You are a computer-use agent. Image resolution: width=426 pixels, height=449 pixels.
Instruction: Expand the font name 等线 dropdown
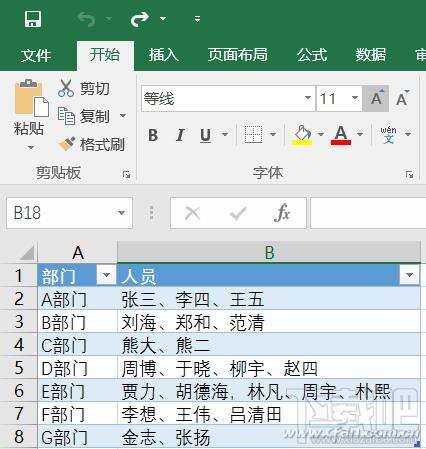coord(308,98)
